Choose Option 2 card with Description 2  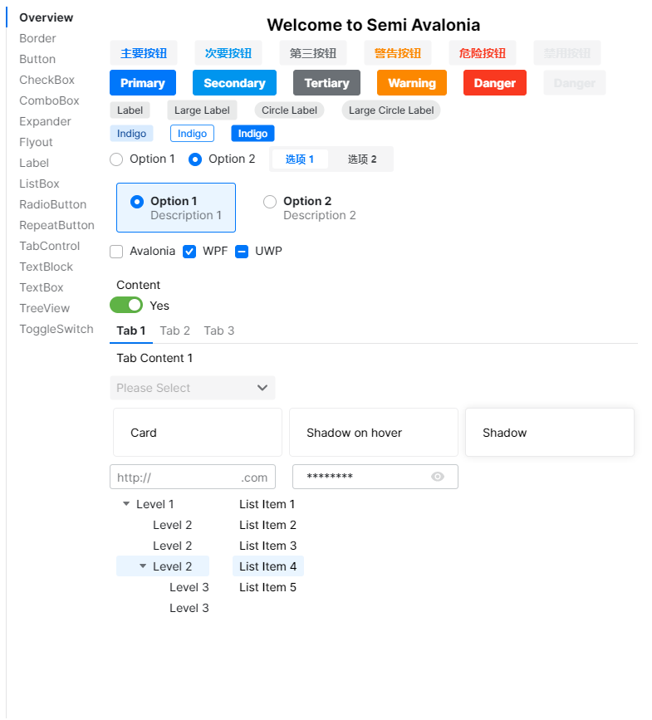[x=310, y=208]
